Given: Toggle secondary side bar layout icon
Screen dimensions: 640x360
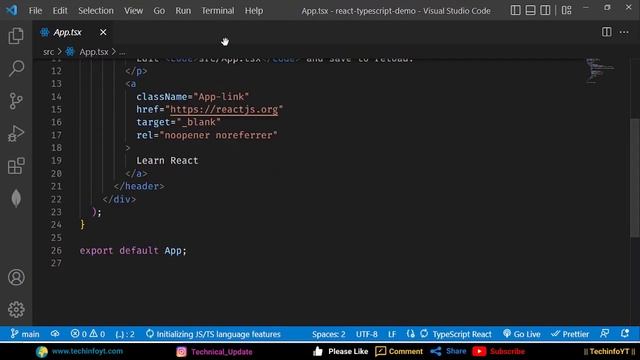Looking at the screenshot, I should point(545,10).
